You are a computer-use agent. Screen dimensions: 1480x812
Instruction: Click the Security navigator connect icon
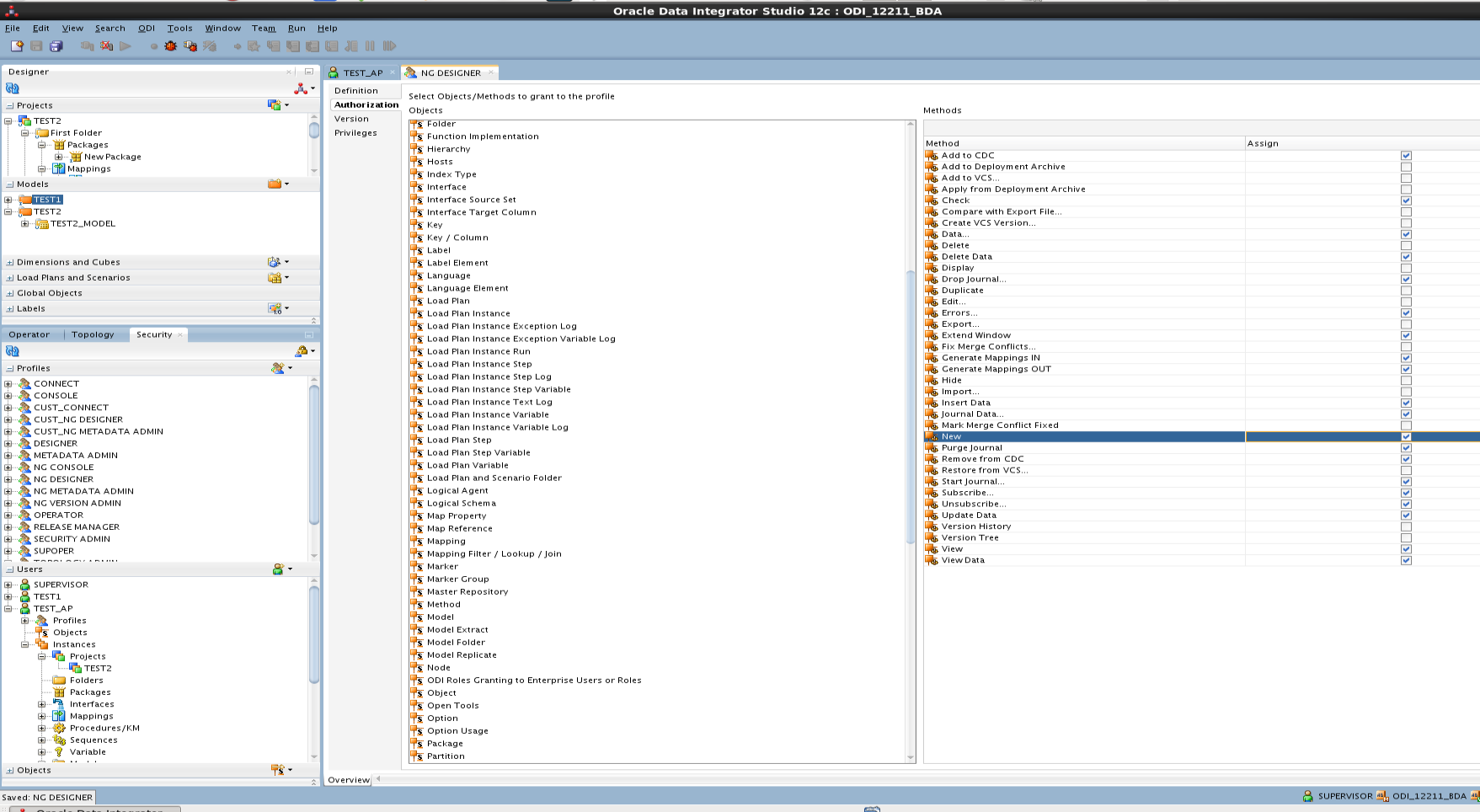click(302, 351)
